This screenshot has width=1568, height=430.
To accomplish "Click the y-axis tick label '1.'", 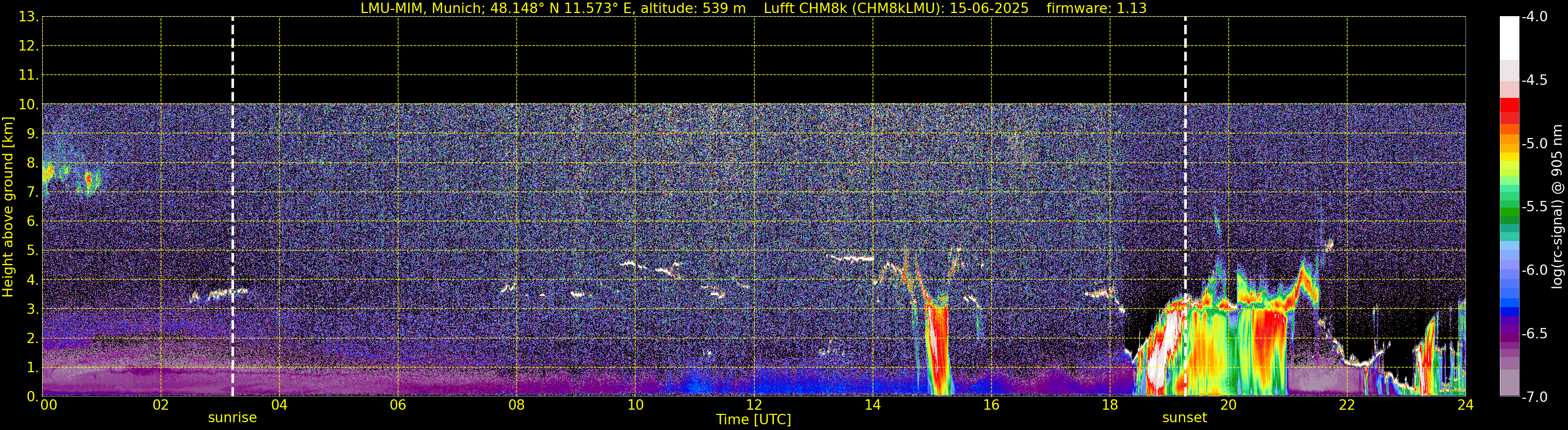I will point(33,368).
